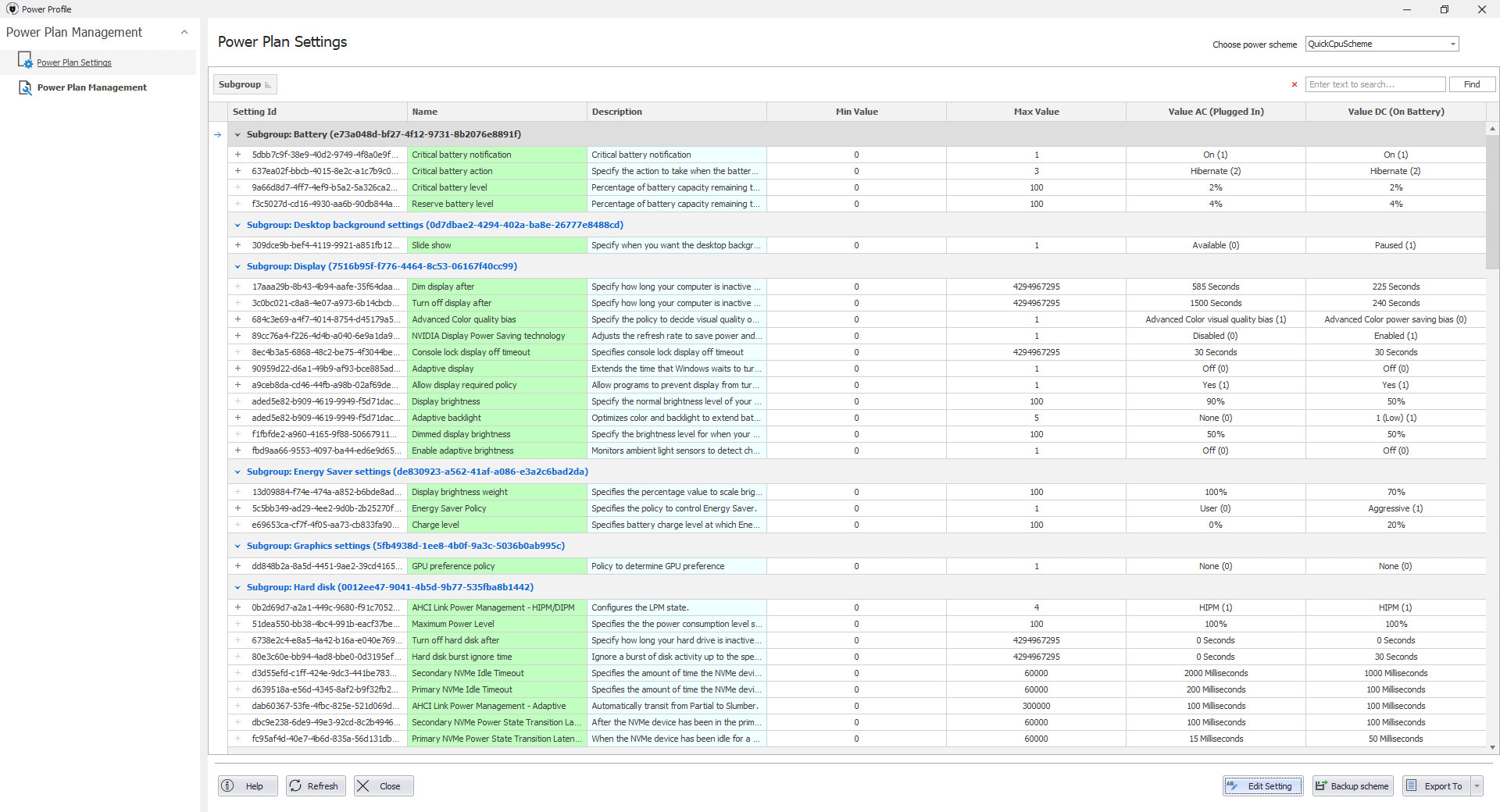
Task: Click the Power Plan Settings sidebar icon
Action: [x=25, y=61]
